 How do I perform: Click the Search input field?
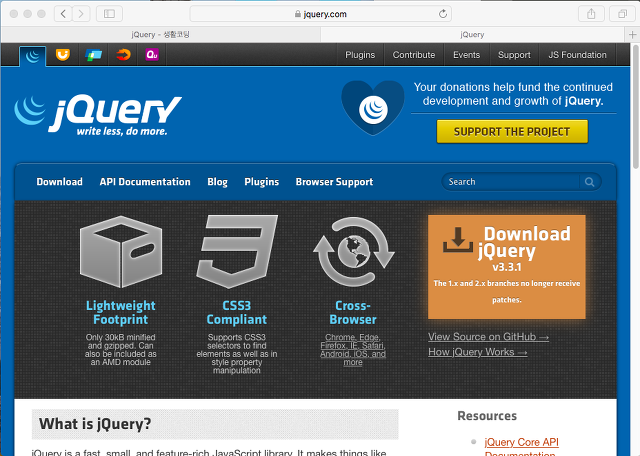[x=513, y=182]
